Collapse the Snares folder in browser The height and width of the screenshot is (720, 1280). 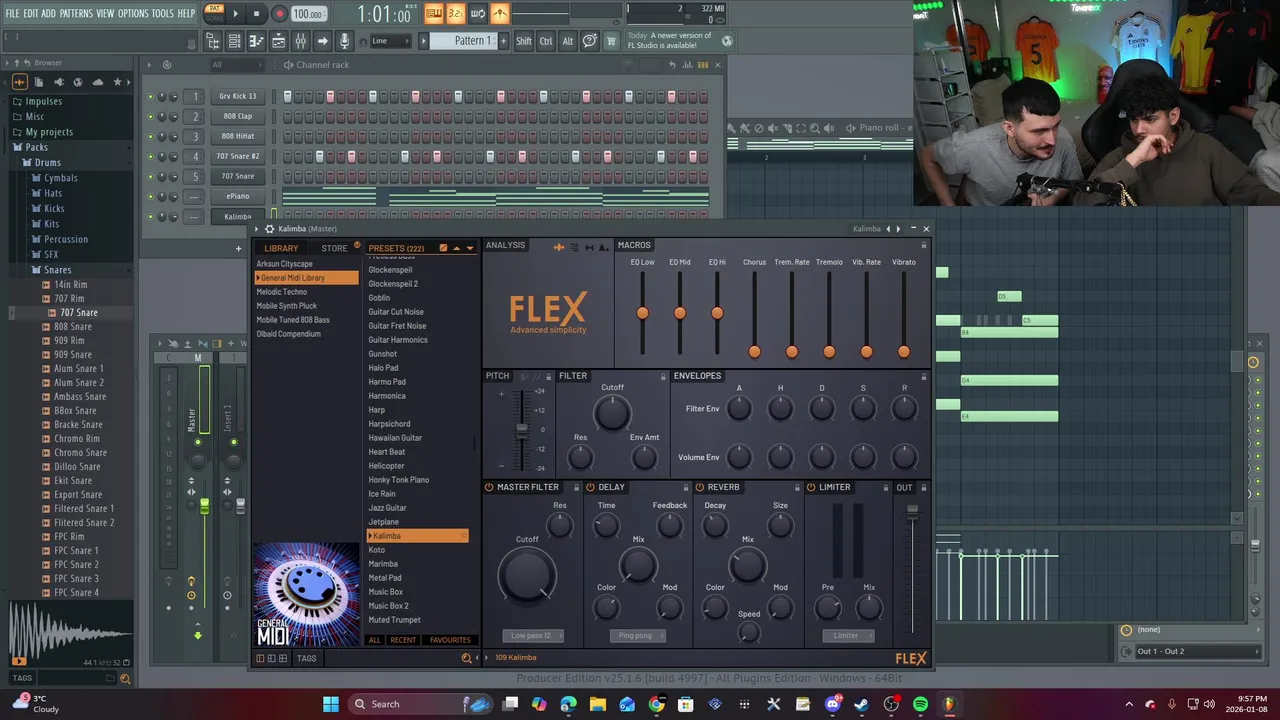point(58,270)
